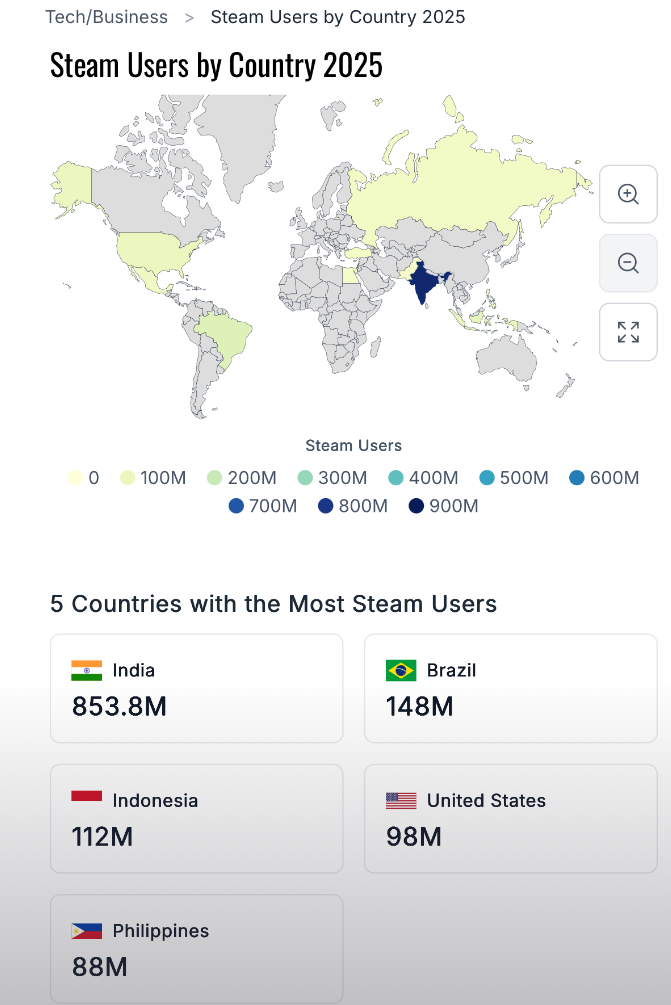
Task: Click the Steam Users by Country 2025 breadcrumb
Action: (x=338, y=17)
